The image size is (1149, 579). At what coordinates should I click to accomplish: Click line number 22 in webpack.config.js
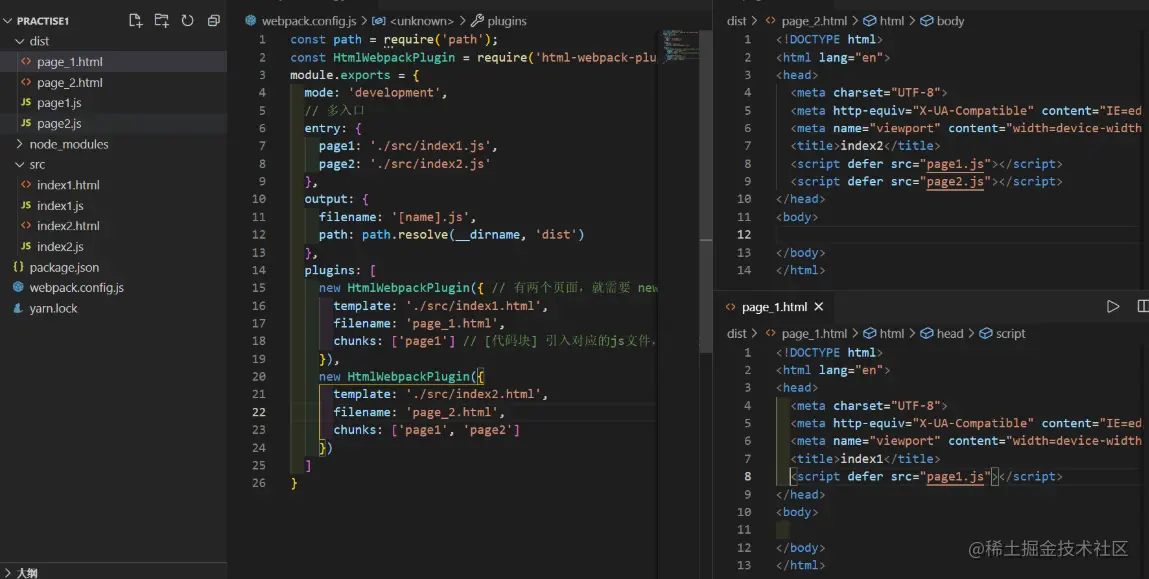coord(259,412)
